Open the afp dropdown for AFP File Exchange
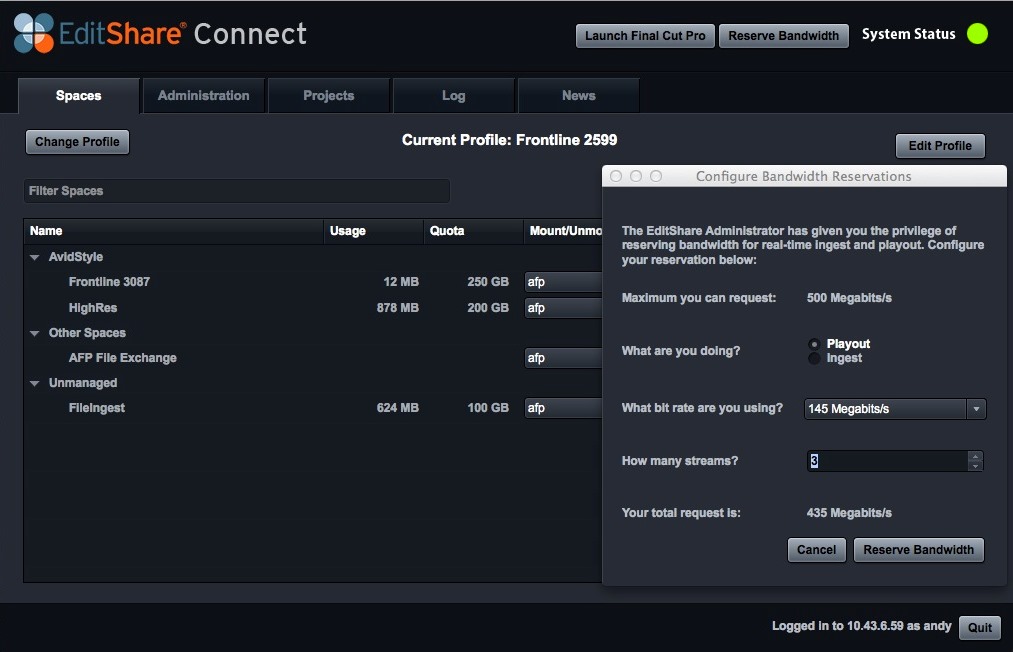The height and width of the screenshot is (652, 1013). point(563,358)
